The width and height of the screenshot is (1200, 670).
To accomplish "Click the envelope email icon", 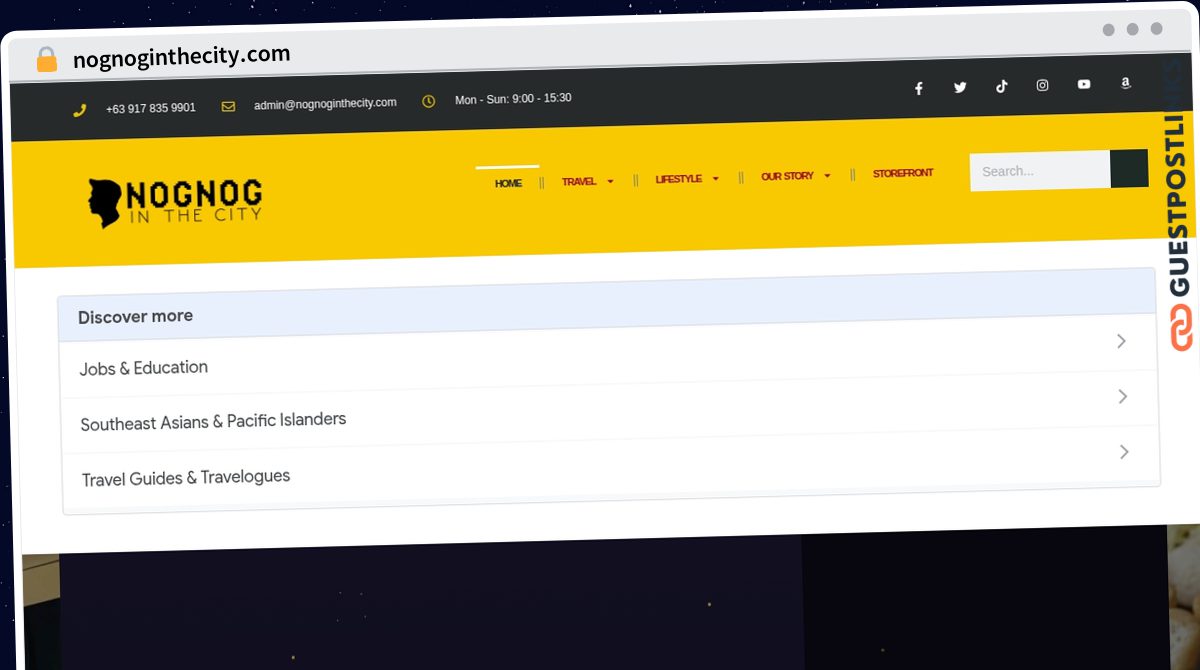I will (x=228, y=106).
